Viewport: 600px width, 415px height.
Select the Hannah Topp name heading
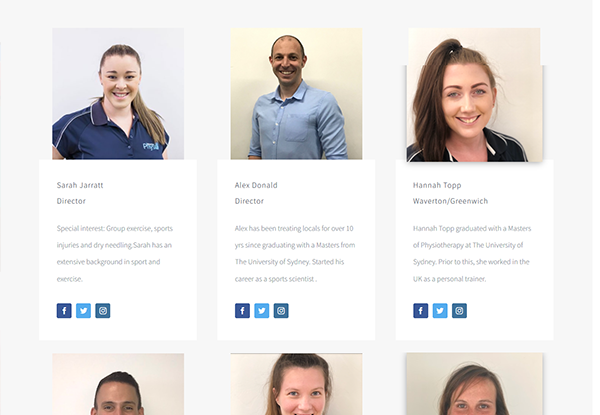437,186
